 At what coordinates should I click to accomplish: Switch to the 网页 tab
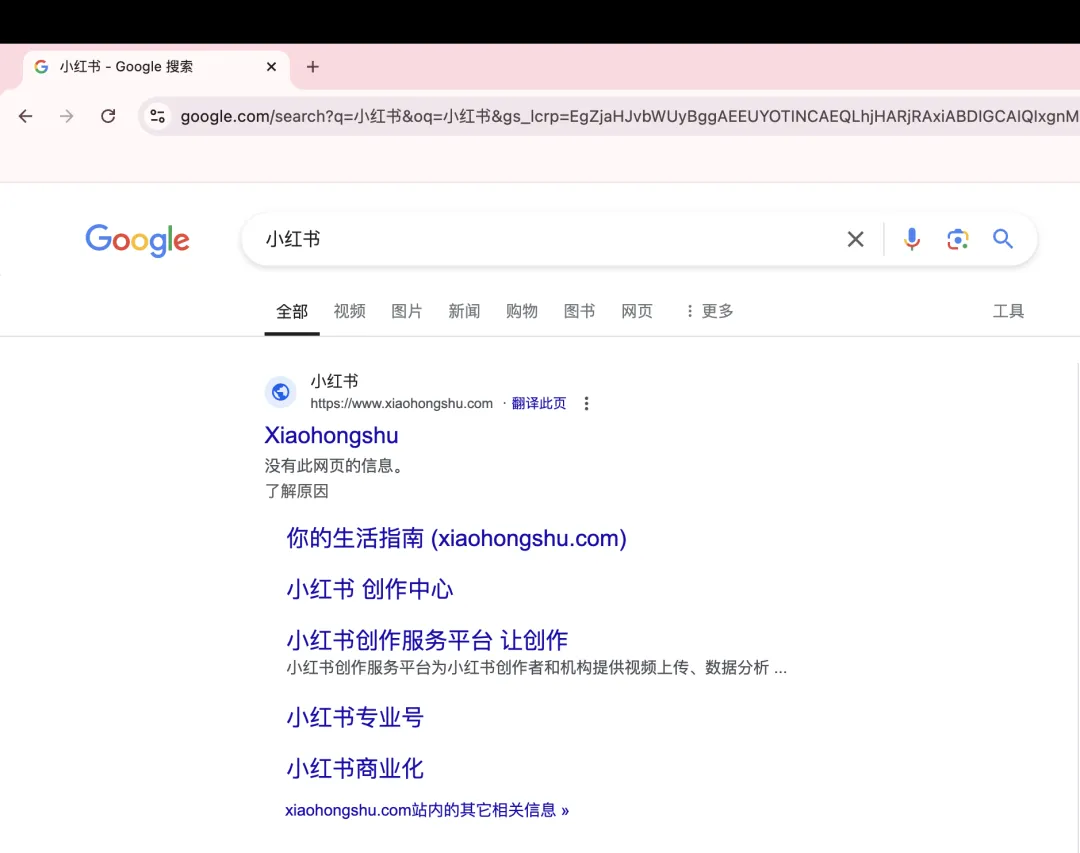[636, 311]
